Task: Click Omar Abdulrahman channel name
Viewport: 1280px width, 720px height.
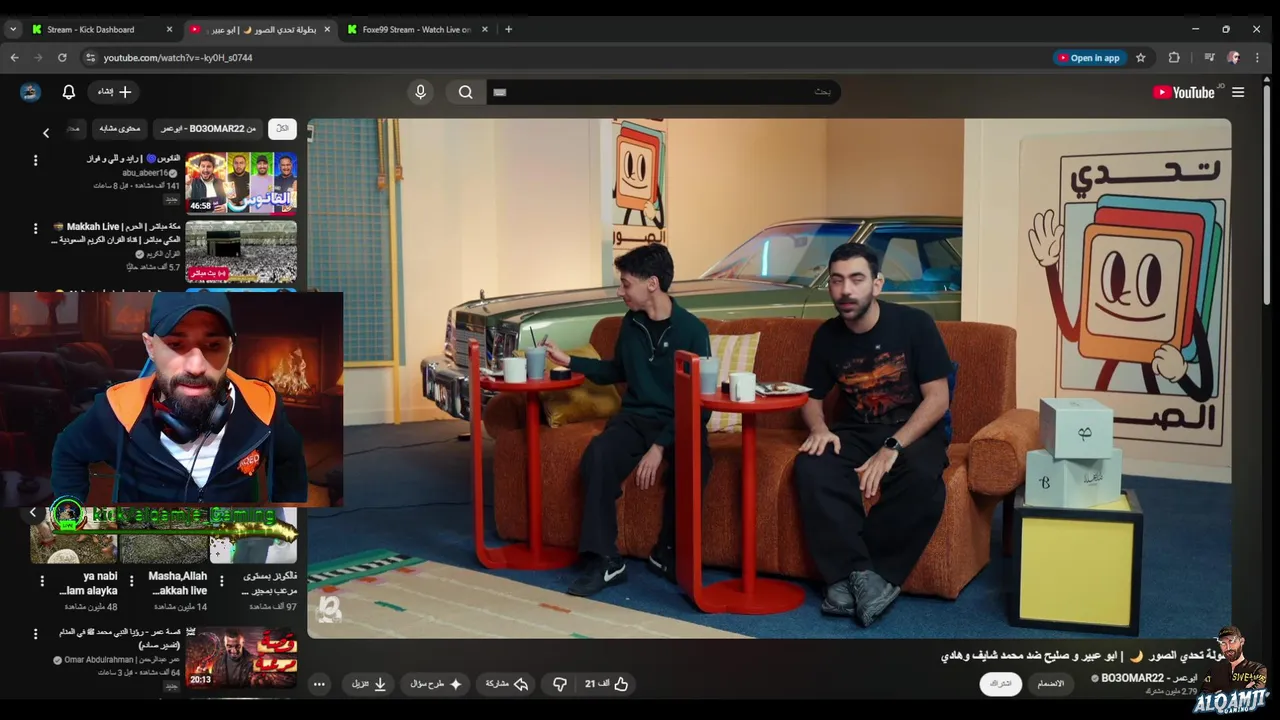Action: (121, 660)
